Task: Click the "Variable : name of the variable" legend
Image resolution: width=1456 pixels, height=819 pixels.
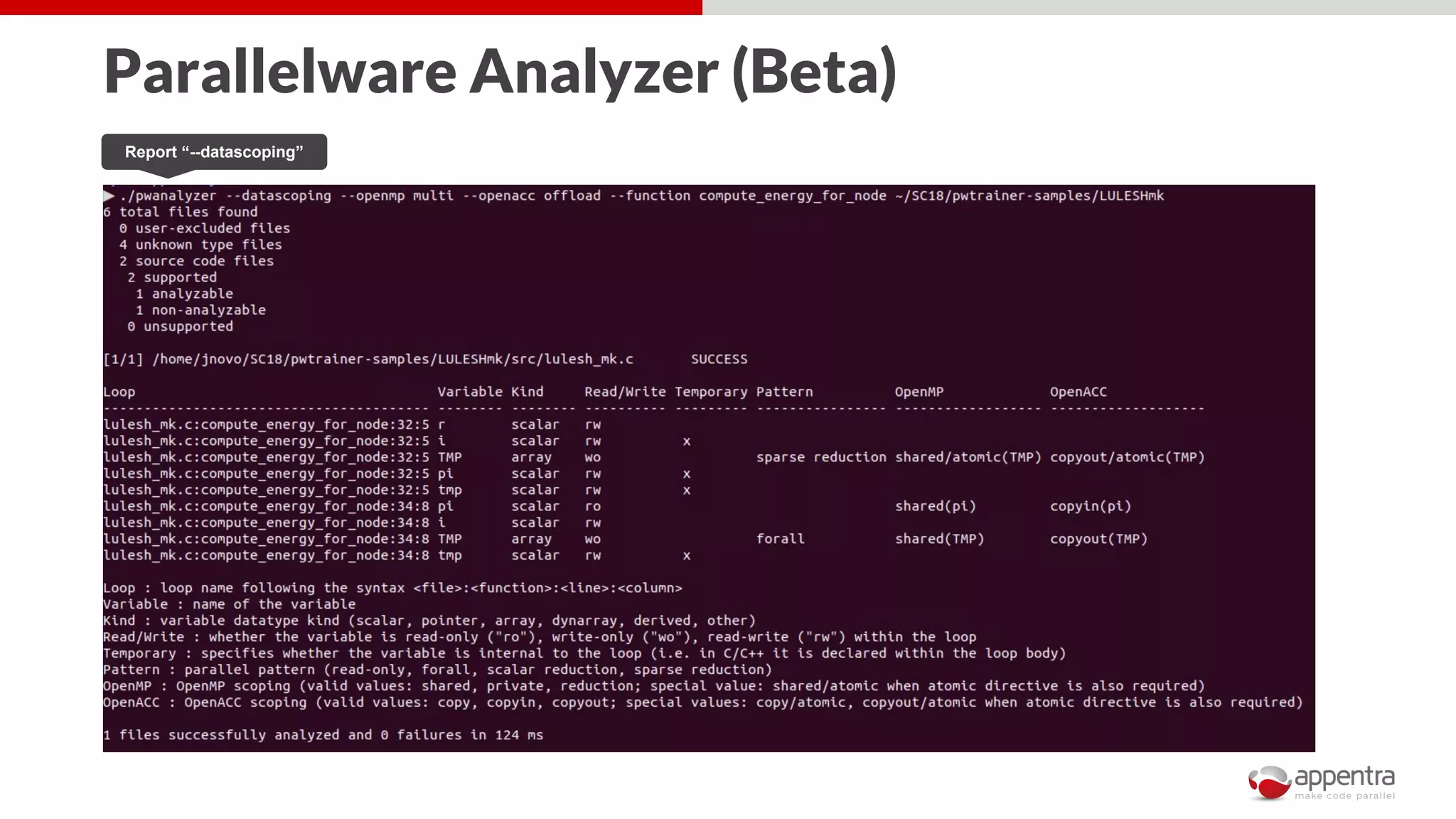Action: click(230, 604)
